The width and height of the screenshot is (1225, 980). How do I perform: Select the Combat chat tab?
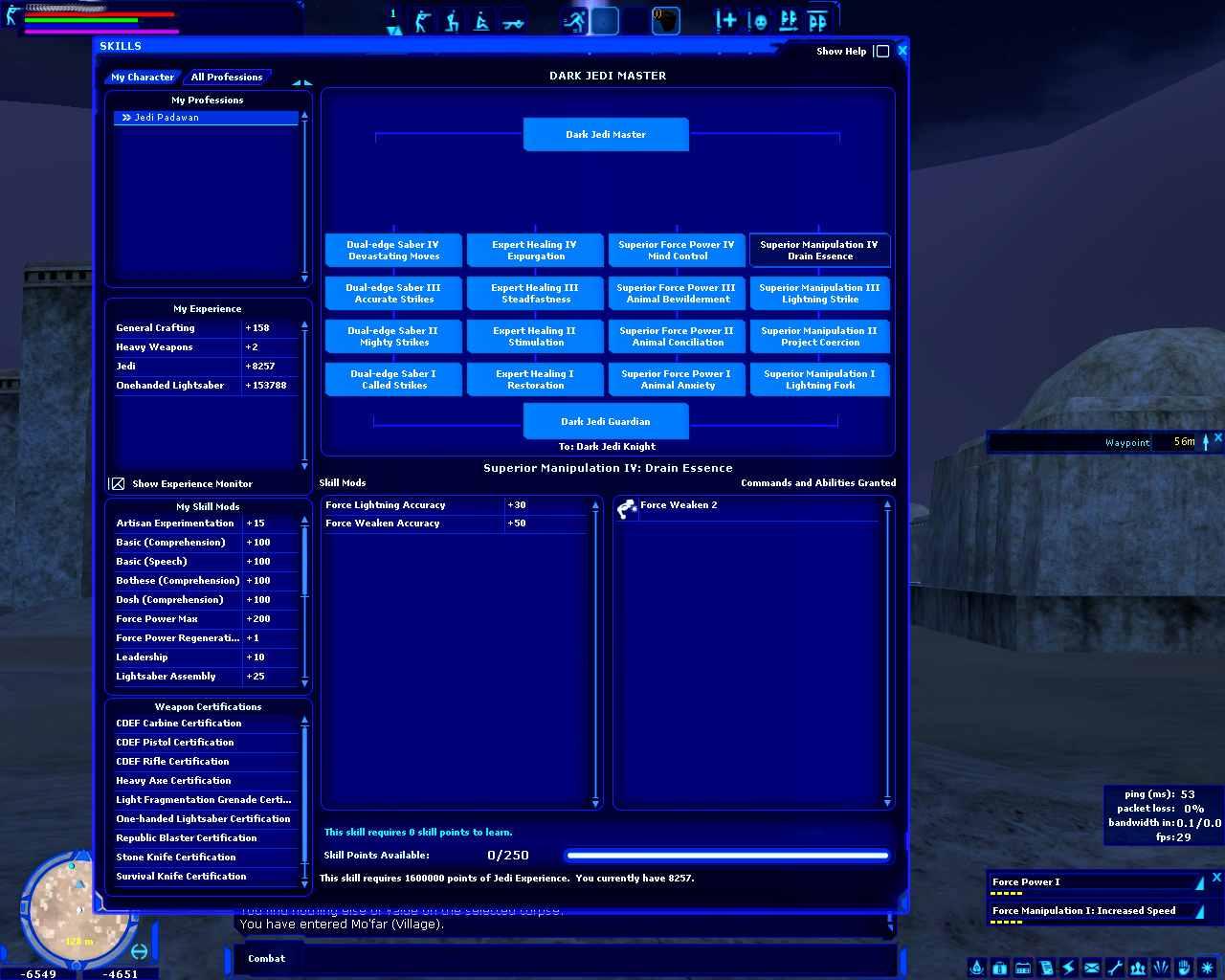coord(266,959)
